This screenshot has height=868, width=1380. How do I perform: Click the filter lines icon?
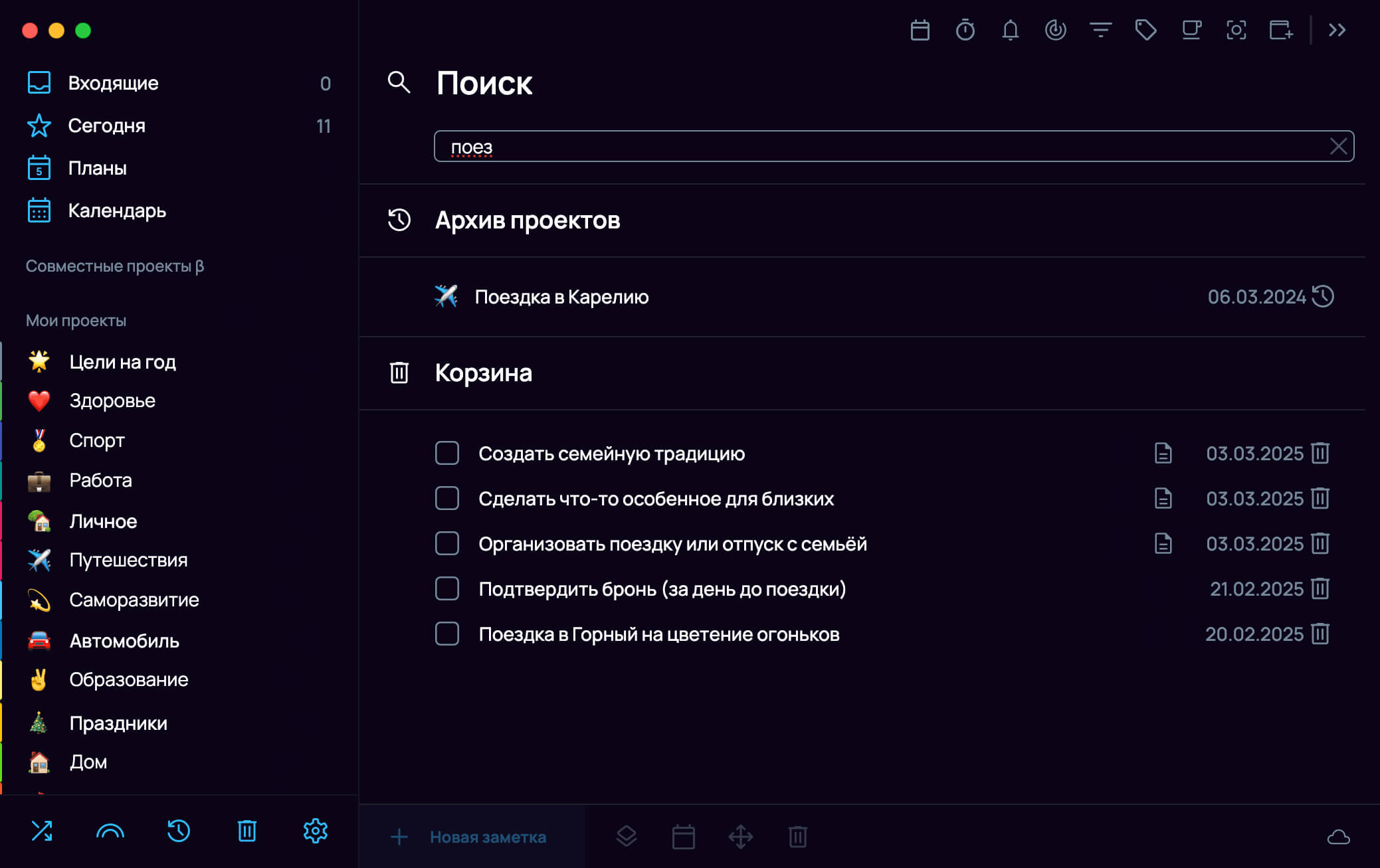coord(1100,30)
